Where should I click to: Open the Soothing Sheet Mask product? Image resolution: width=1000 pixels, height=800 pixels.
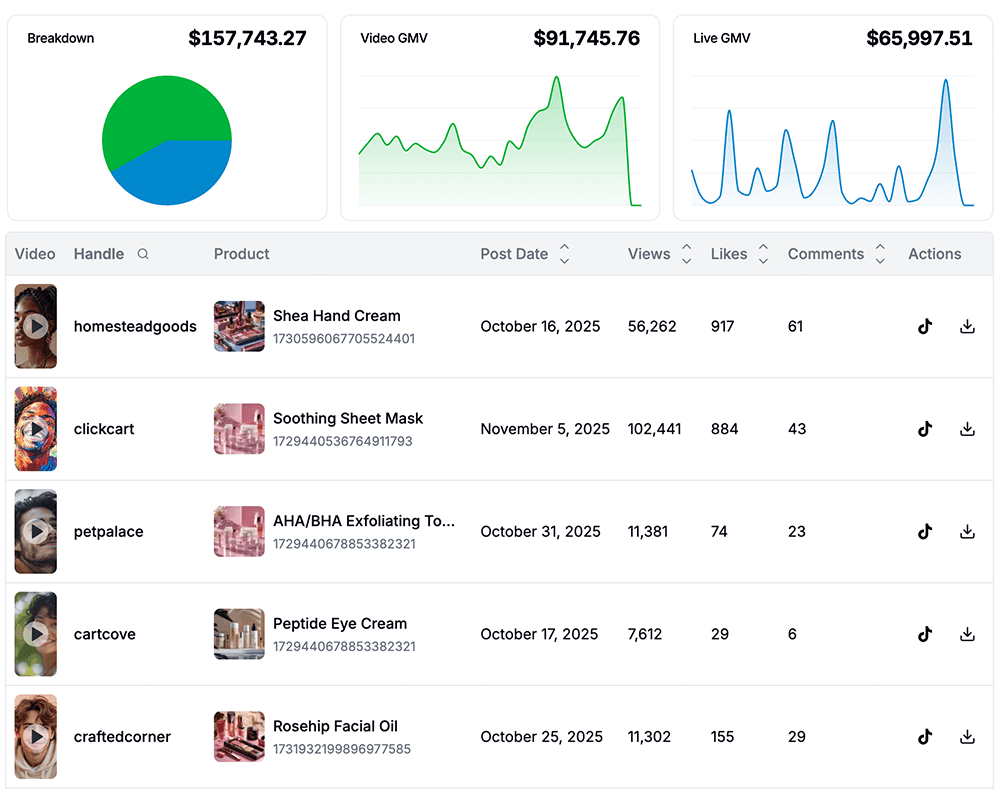(348, 419)
